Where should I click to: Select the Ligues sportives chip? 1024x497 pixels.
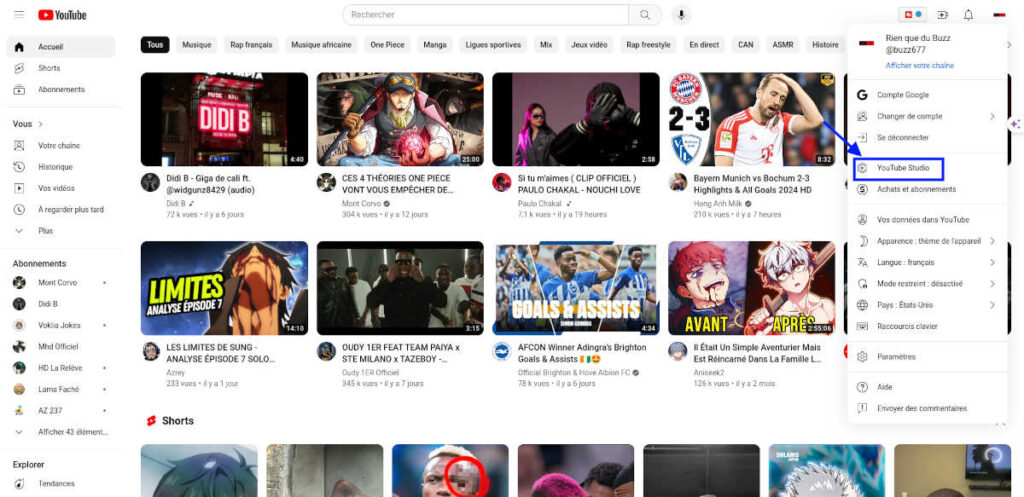[493, 45]
